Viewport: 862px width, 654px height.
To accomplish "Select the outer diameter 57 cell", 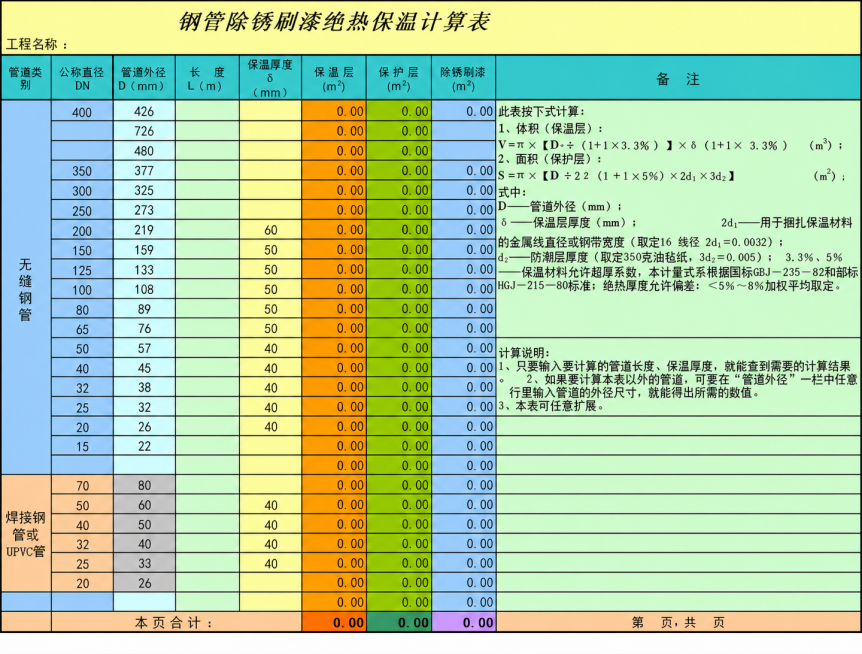I will 144,348.
